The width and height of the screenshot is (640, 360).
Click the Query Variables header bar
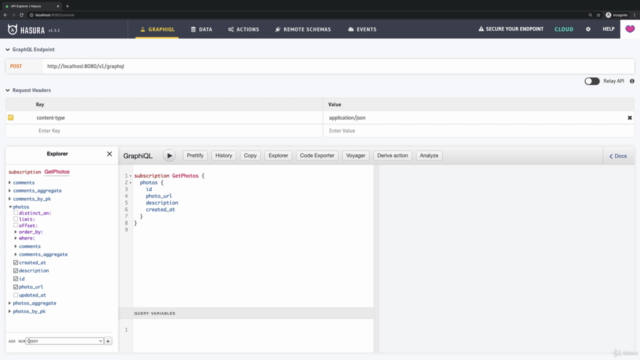(x=246, y=313)
